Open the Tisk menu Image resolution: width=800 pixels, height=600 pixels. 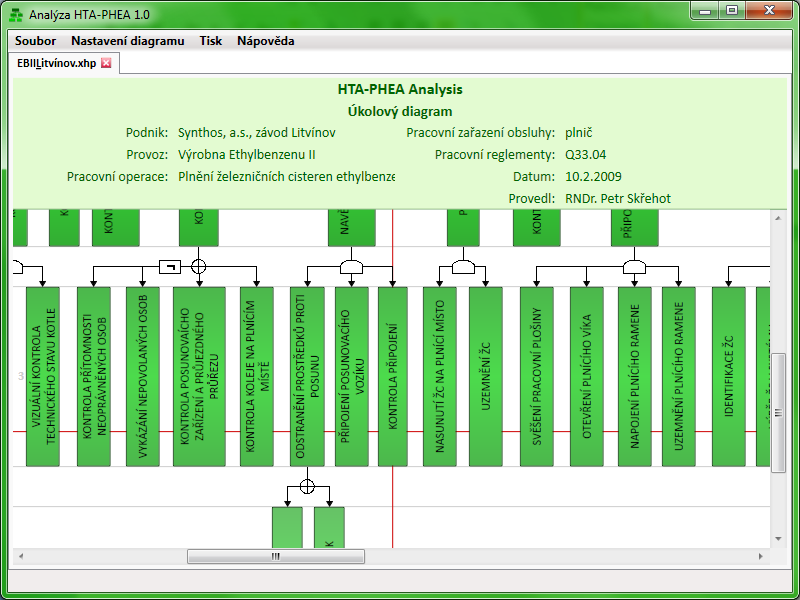pos(211,41)
